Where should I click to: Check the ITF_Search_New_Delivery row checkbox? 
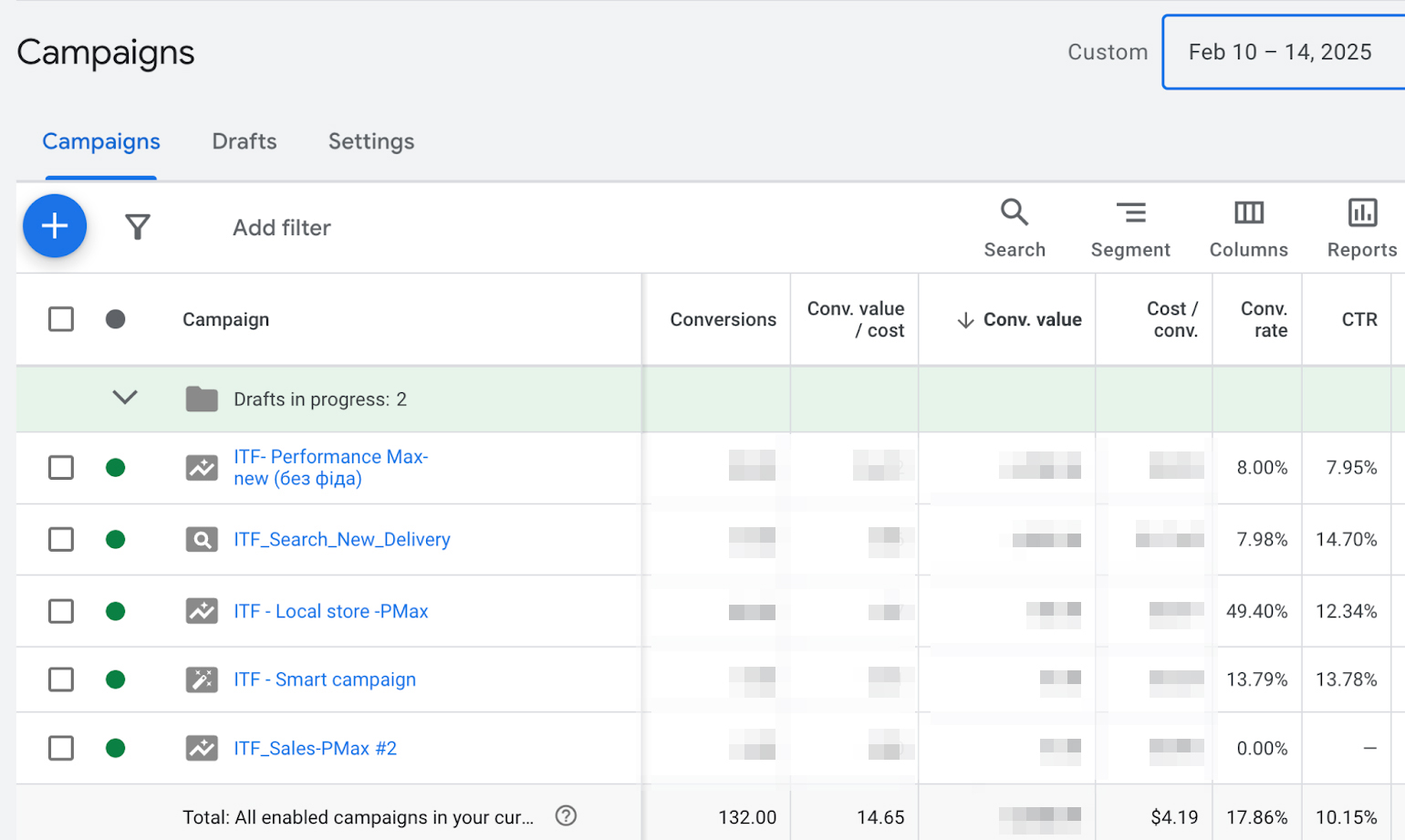point(61,540)
